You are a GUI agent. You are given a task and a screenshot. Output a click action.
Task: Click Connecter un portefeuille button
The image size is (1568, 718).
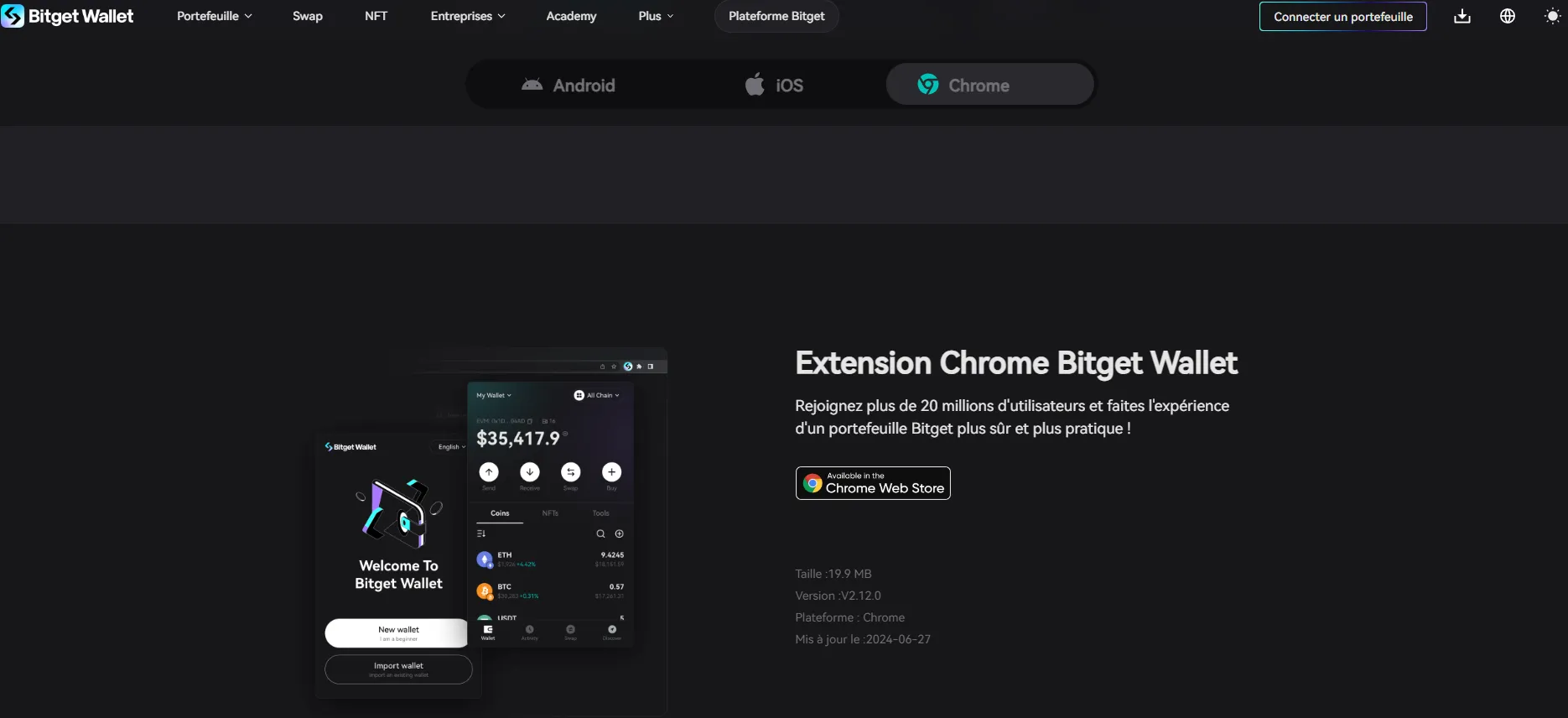click(1342, 17)
